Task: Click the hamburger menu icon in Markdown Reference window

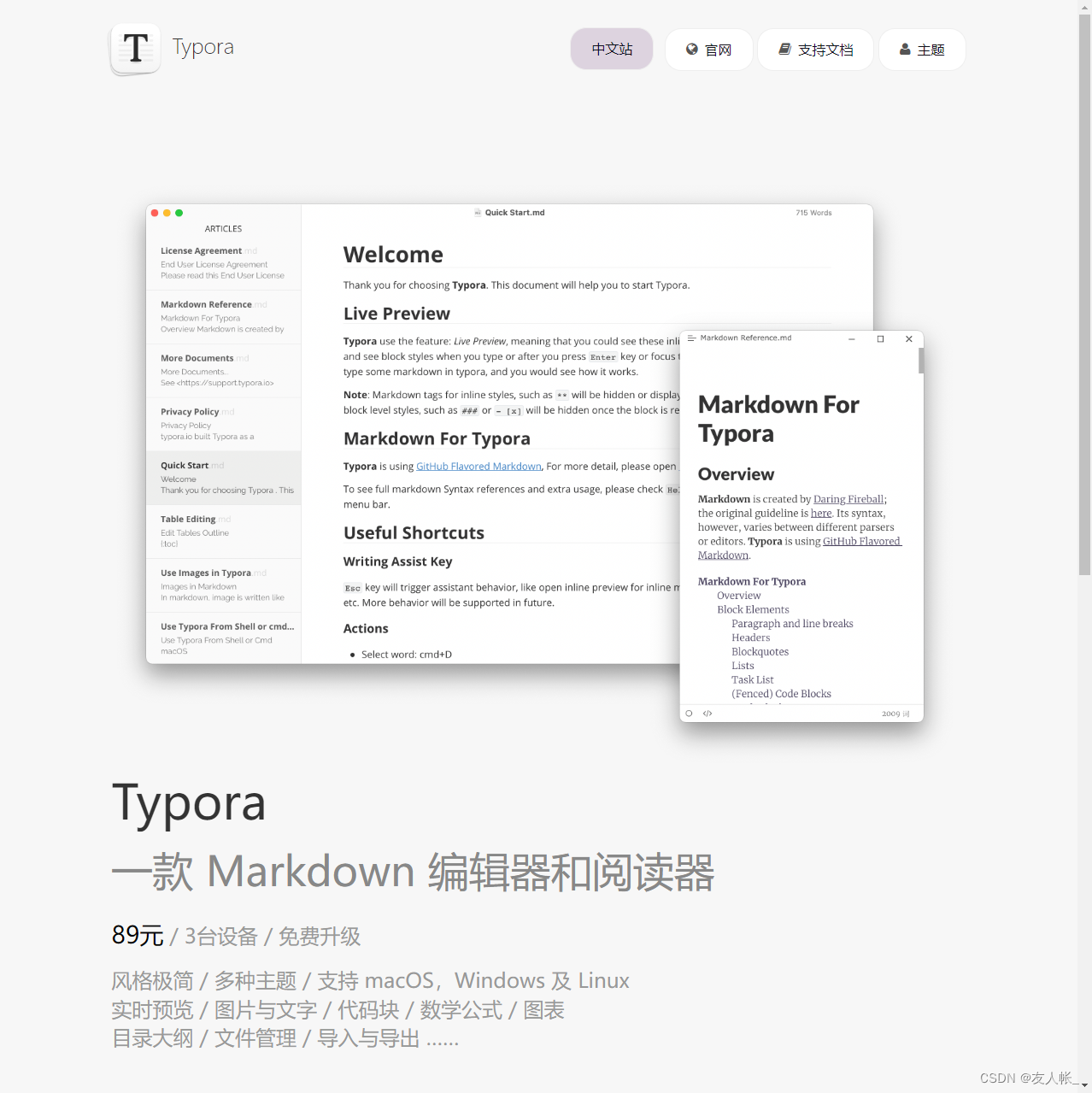Action: tap(691, 338)
